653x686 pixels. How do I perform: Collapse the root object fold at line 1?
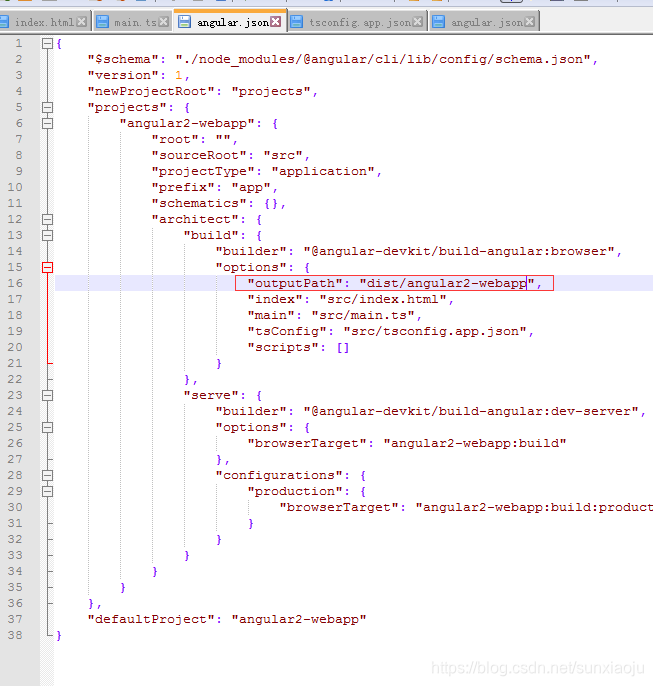47,43
